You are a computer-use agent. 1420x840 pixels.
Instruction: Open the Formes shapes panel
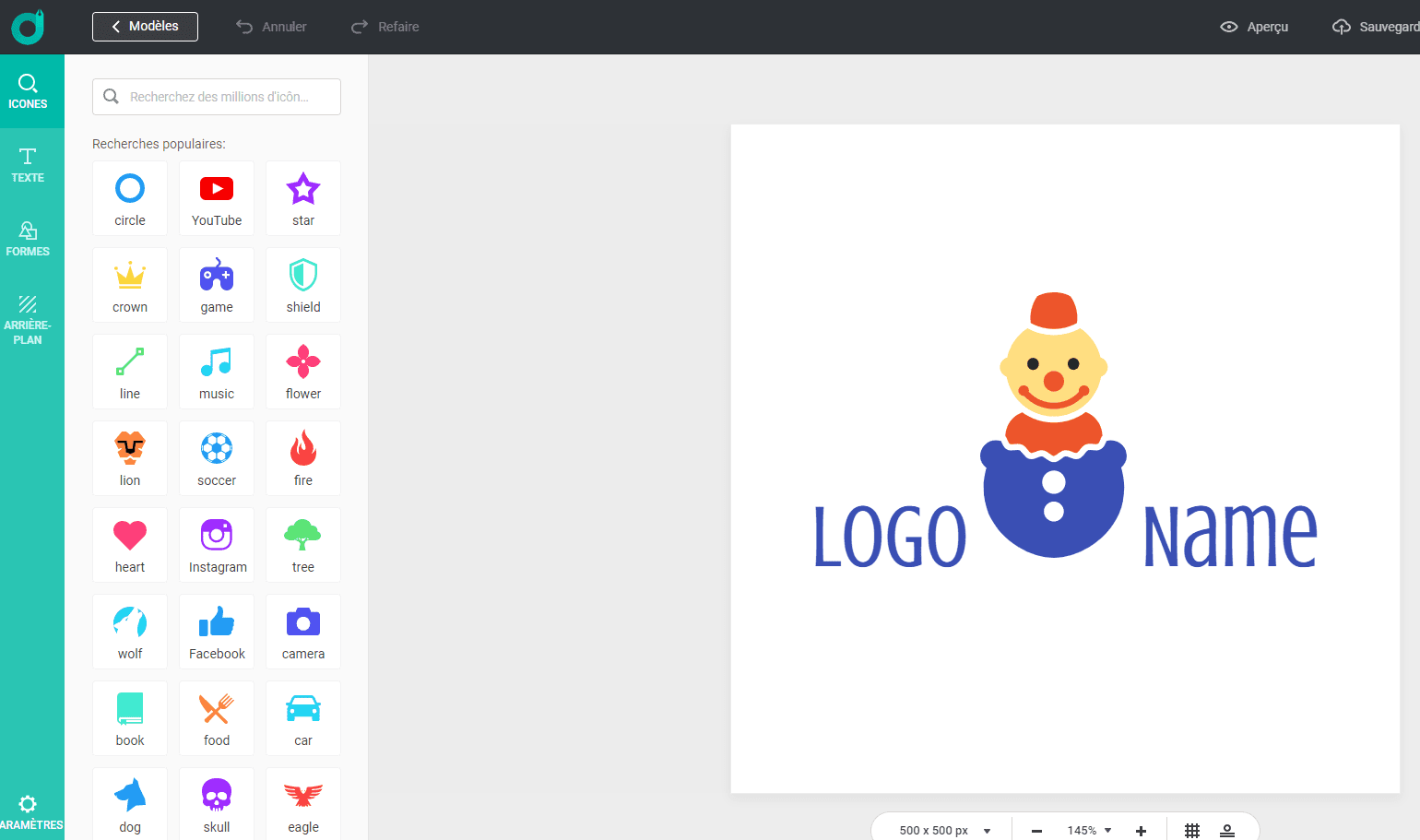(x=28, y=239)
